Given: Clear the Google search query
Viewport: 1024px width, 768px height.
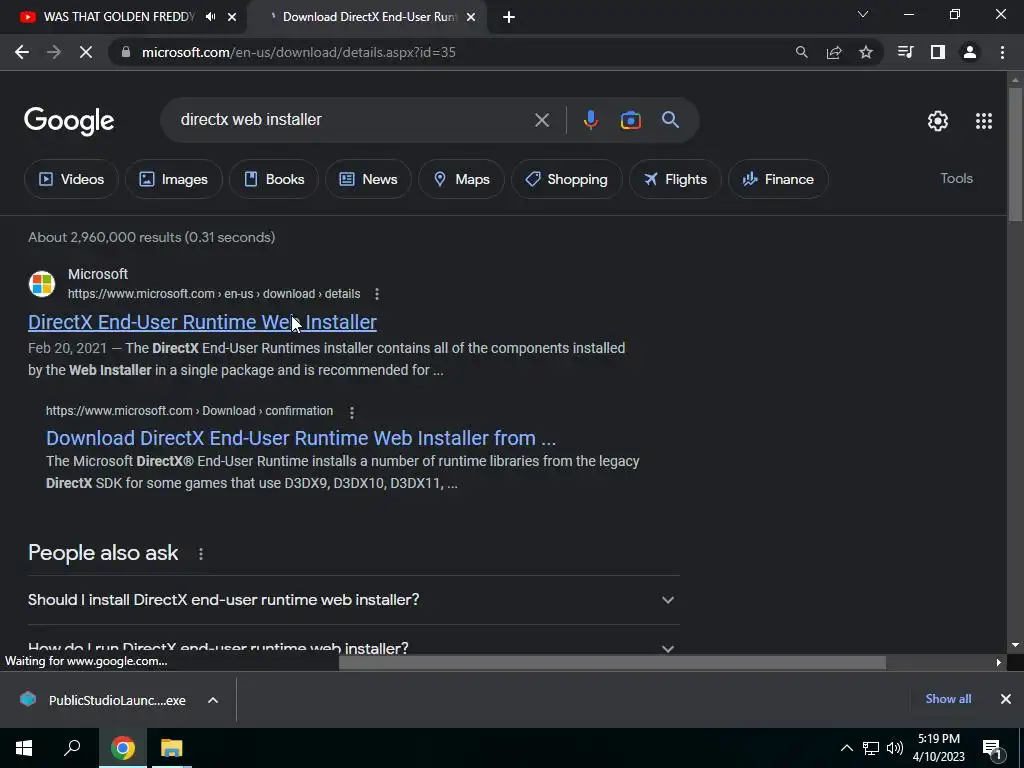Looking at the screenshot, I should (x=541, y=120).
